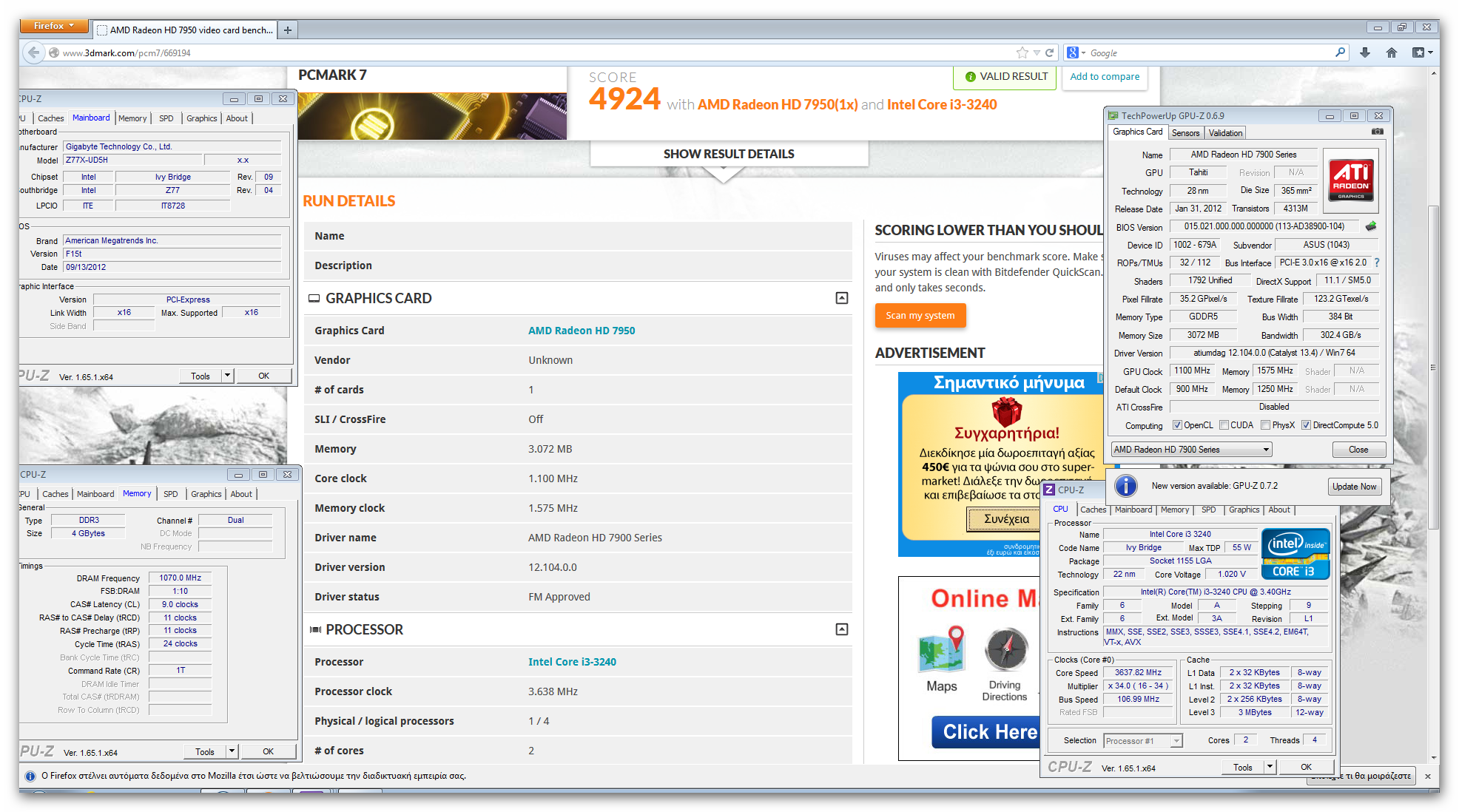The width and height of the screenshot is (1459, 812).
Task: Click the GPU-Z BIOS save chip icon
Action: pos(1371,226)
